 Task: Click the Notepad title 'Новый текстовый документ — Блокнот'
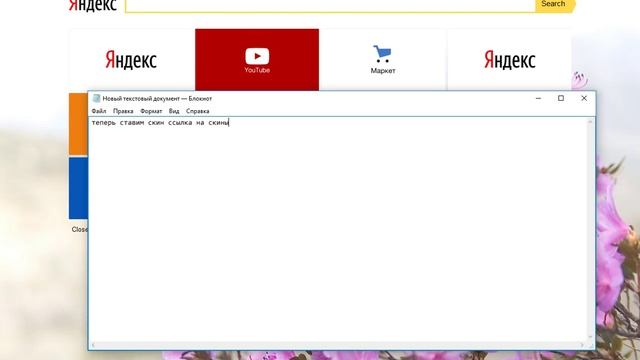[x=157, y=98]
